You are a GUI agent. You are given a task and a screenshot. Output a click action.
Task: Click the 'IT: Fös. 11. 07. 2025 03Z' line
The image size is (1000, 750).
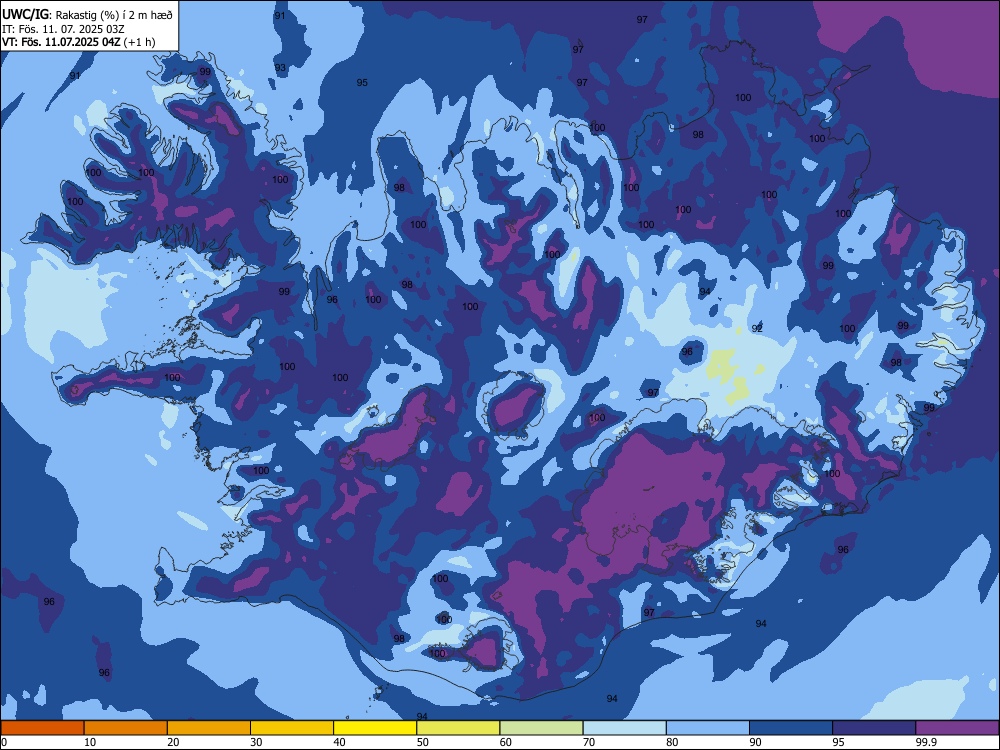63,29
